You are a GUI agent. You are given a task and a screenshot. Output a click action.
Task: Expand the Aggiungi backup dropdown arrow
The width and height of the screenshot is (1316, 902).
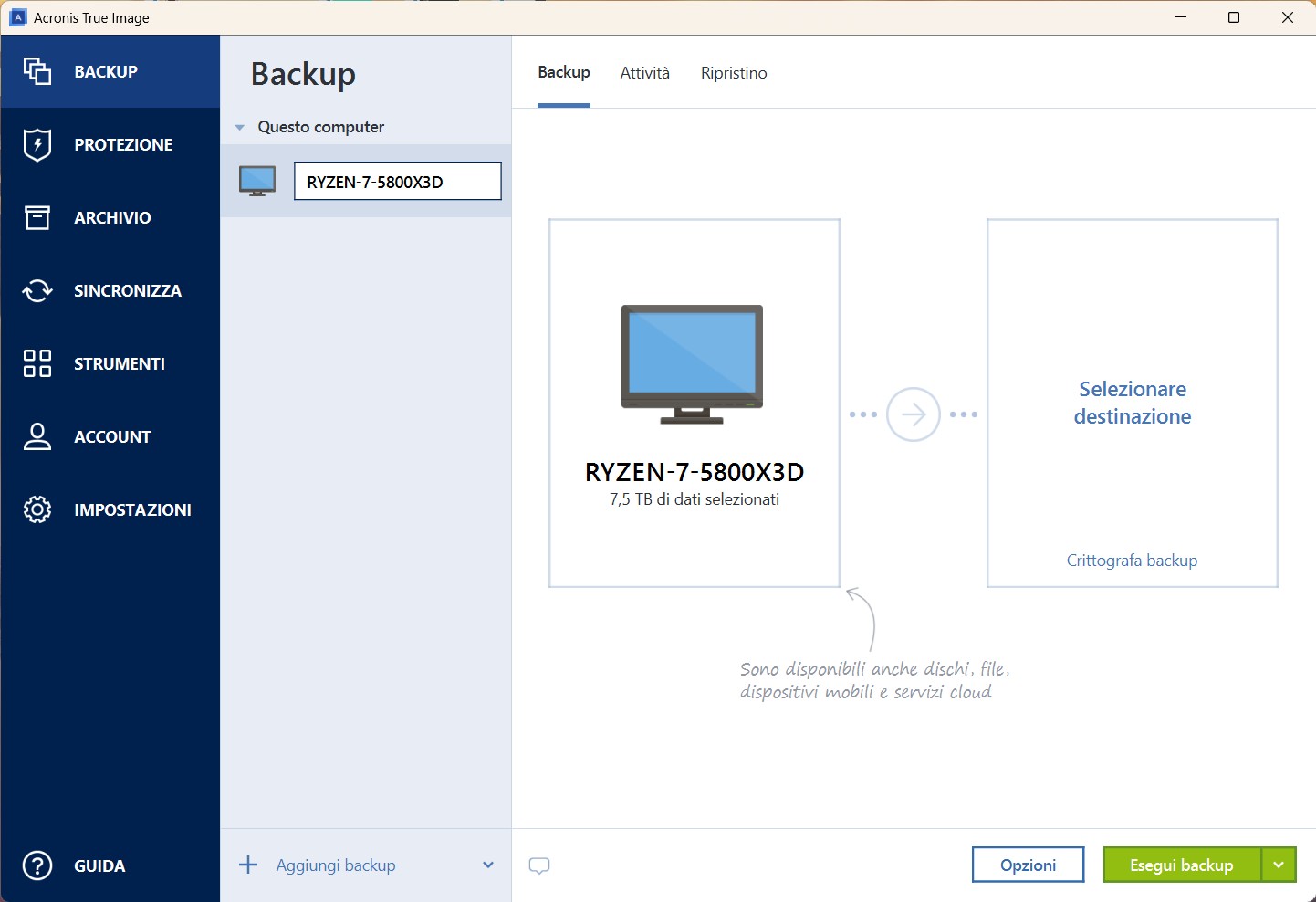pos(488,865)
